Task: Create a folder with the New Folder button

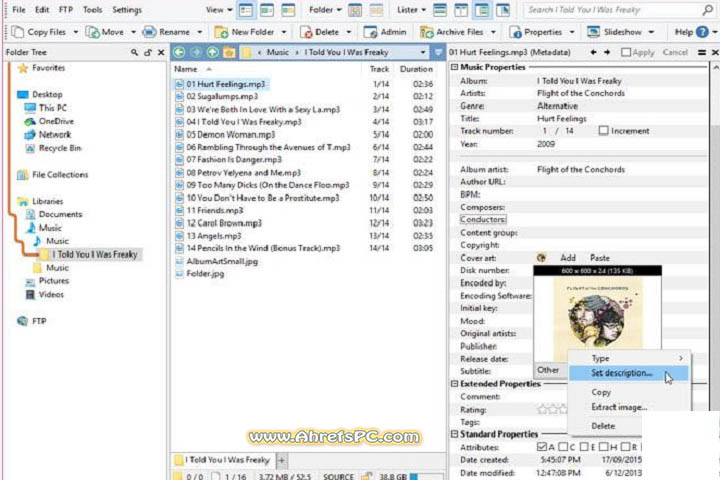Action: click(245, 32)
